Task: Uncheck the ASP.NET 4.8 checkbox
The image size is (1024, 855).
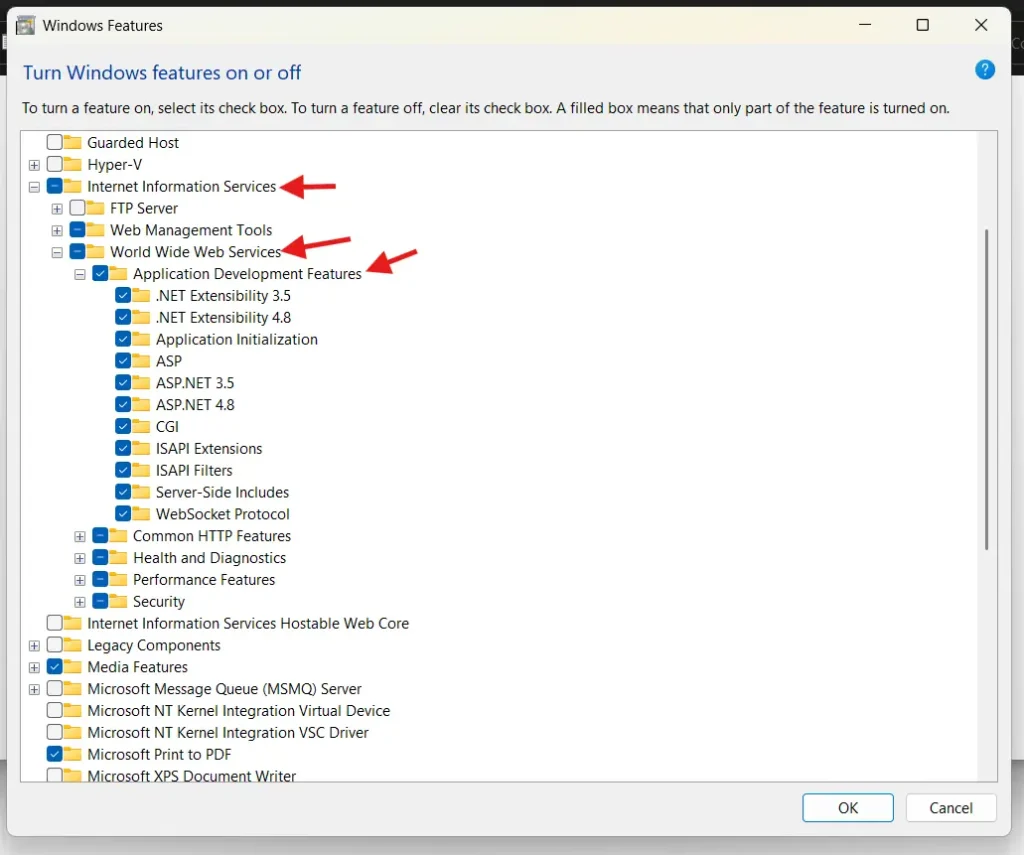Action: (x=123, y=404)
